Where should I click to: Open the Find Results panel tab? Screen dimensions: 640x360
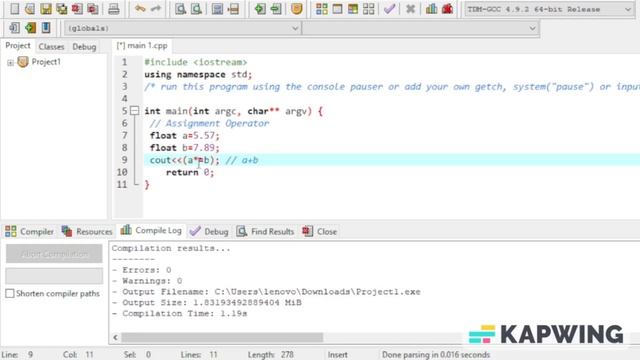coord(265,231)
